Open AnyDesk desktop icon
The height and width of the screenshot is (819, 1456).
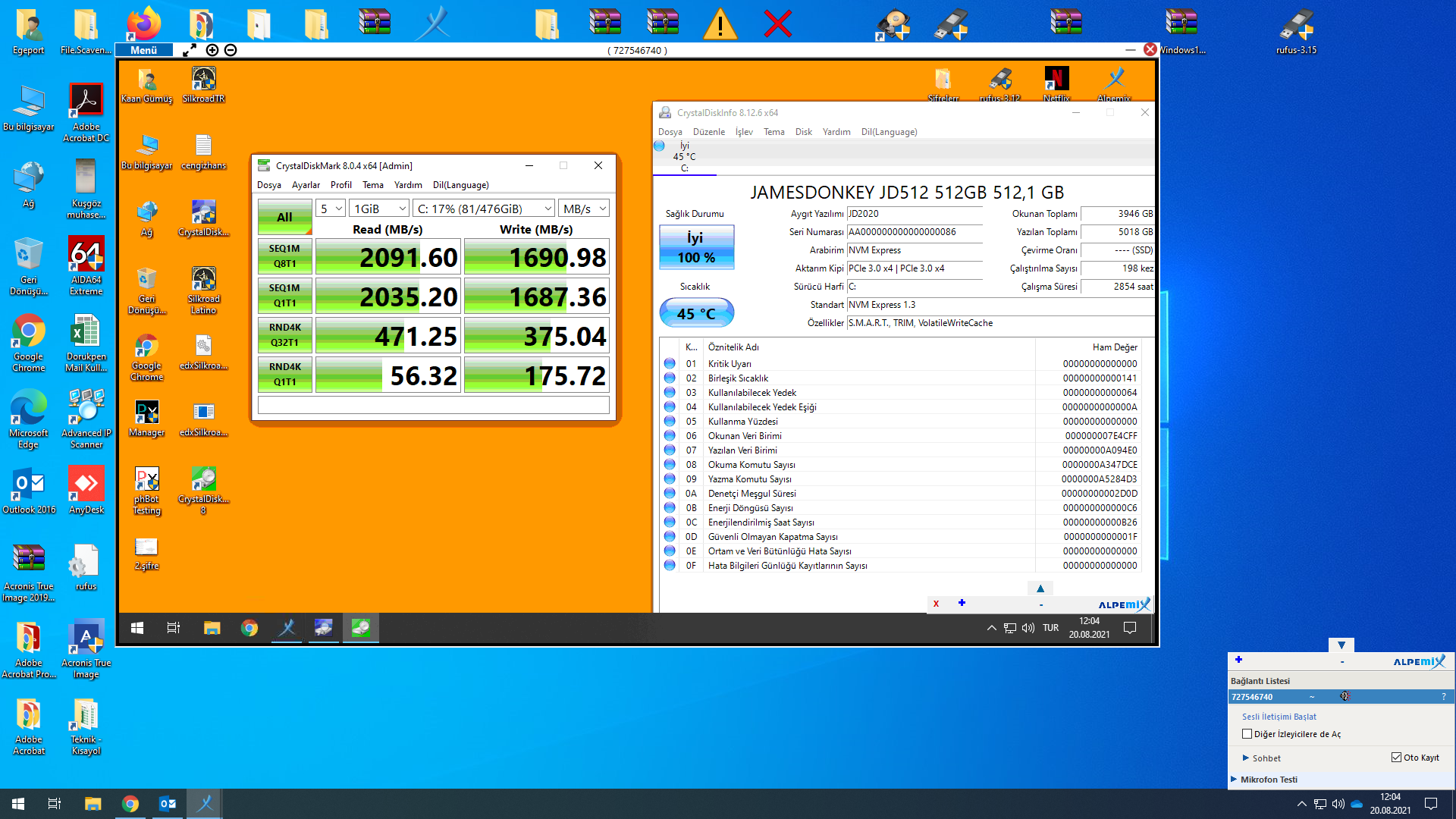tap(86, 490)
